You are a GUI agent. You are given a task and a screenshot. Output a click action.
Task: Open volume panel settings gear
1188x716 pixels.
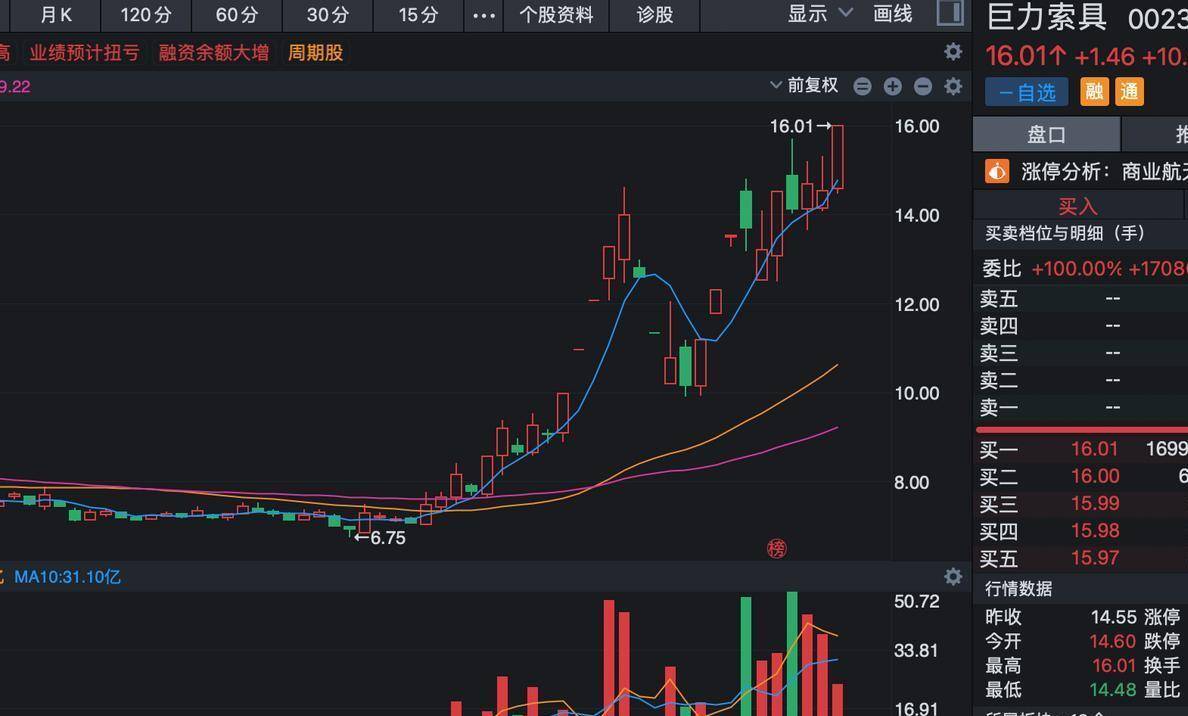pos(953,577)
